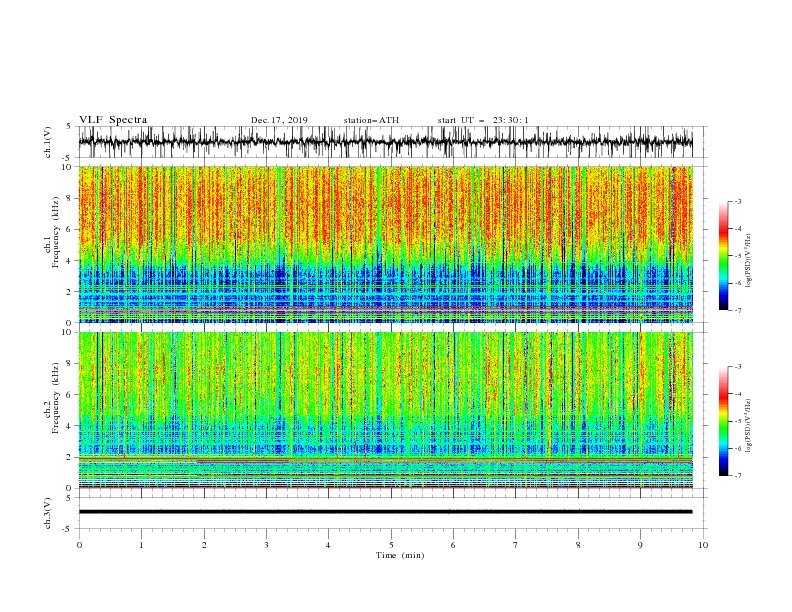Screen dimensions: 792x612
Task: Click the "Time (min)" axis title
Action: pos(400,555)
